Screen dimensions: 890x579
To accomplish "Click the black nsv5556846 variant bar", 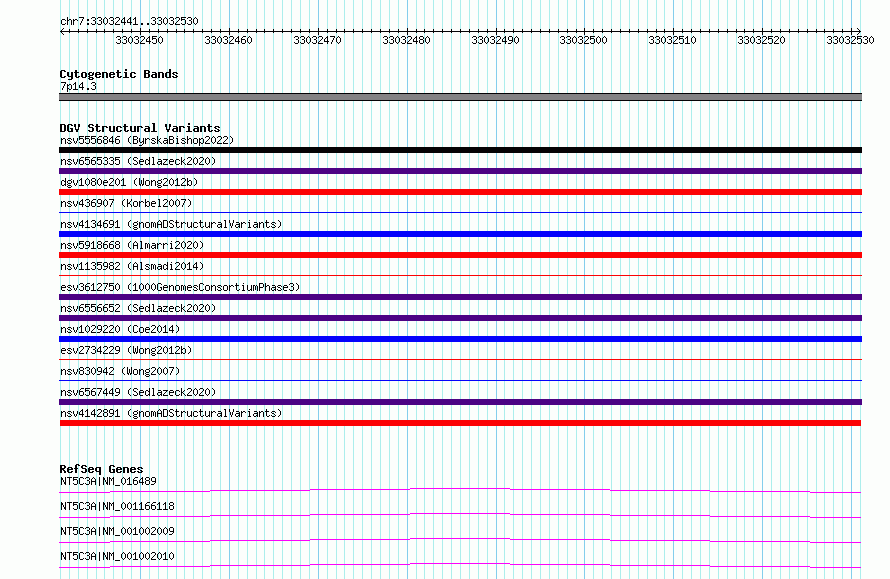I will tap(460, 150).
